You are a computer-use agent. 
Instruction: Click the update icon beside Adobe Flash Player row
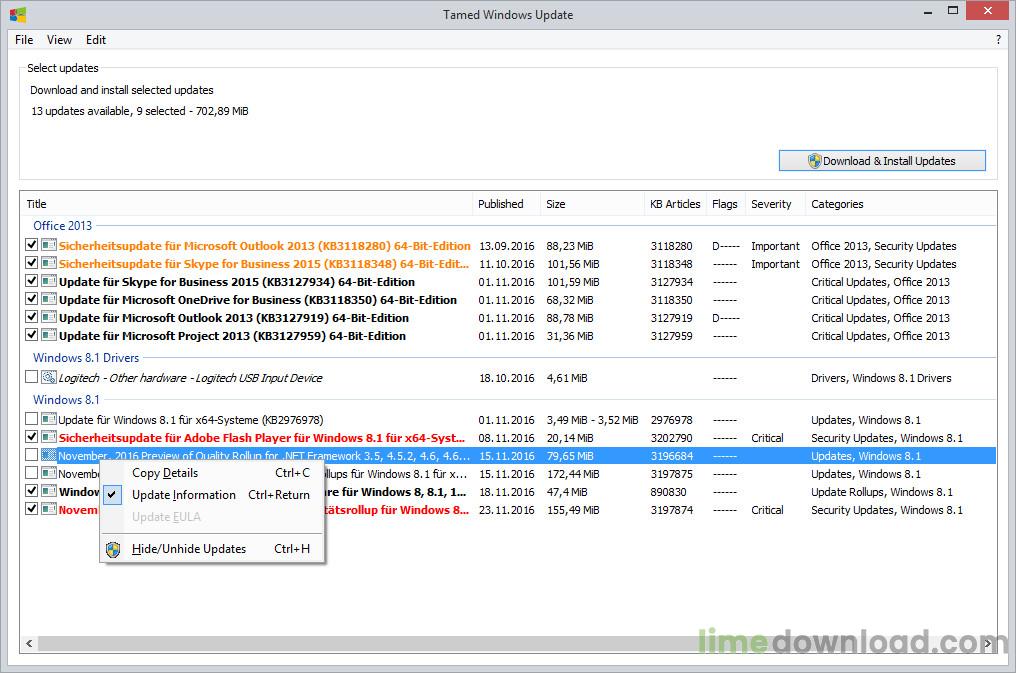pyautogui.click(x=49, y=437)
